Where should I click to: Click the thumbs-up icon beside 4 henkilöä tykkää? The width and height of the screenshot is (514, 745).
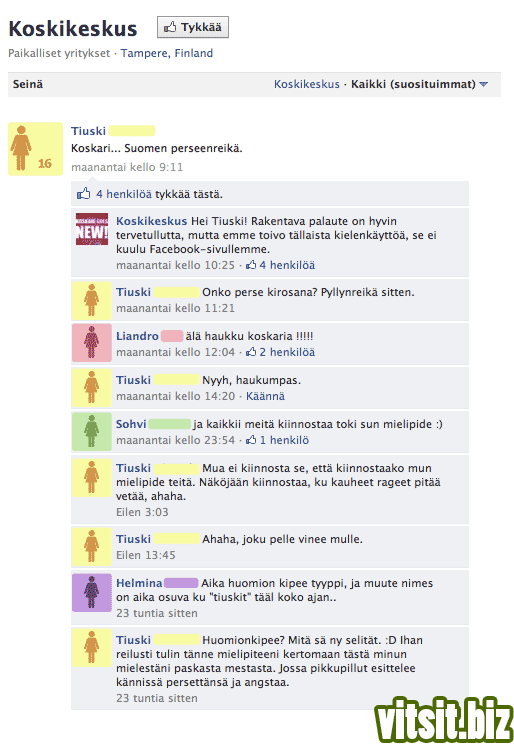pos(84,193)
